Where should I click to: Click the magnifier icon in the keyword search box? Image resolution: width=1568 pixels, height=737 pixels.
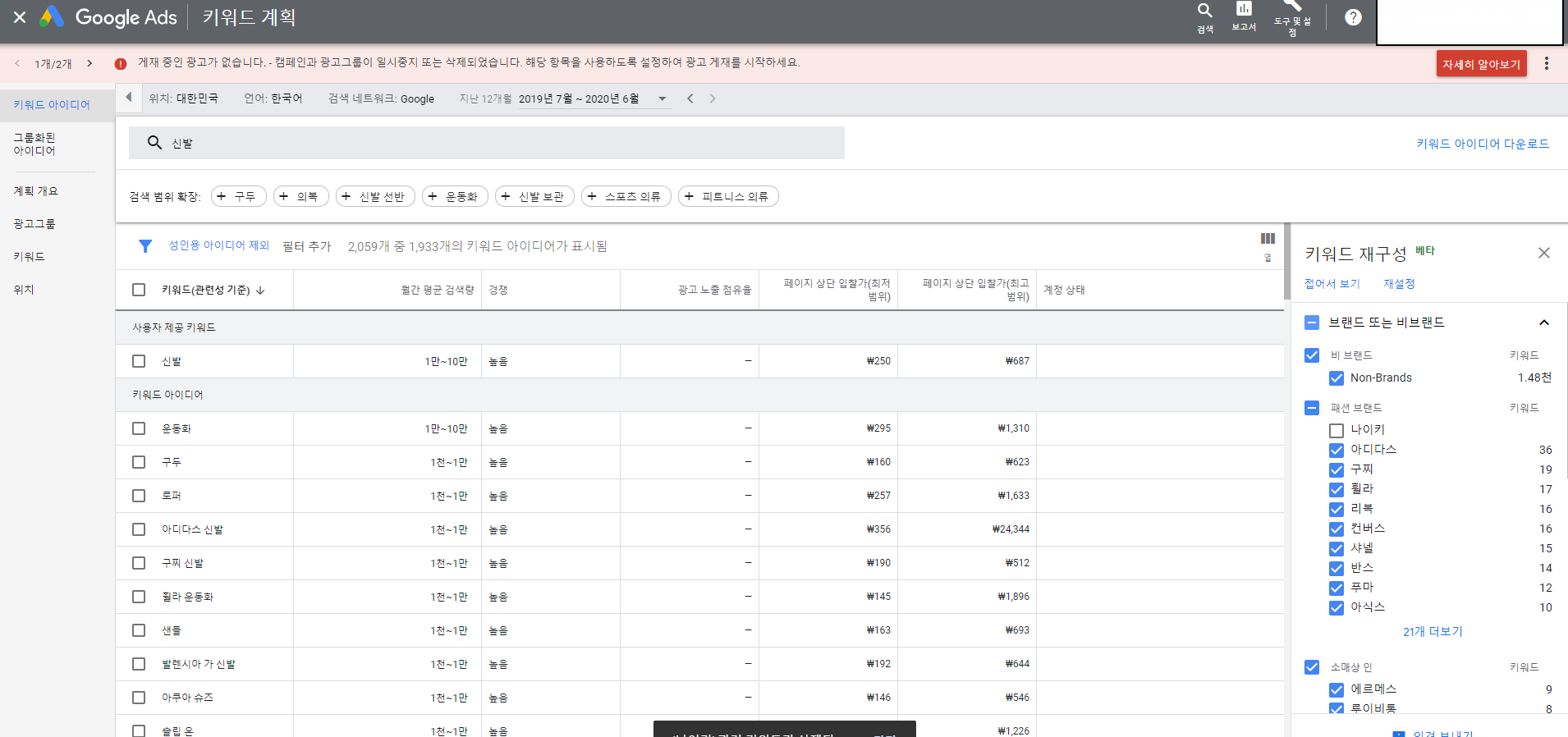(154, 143)
